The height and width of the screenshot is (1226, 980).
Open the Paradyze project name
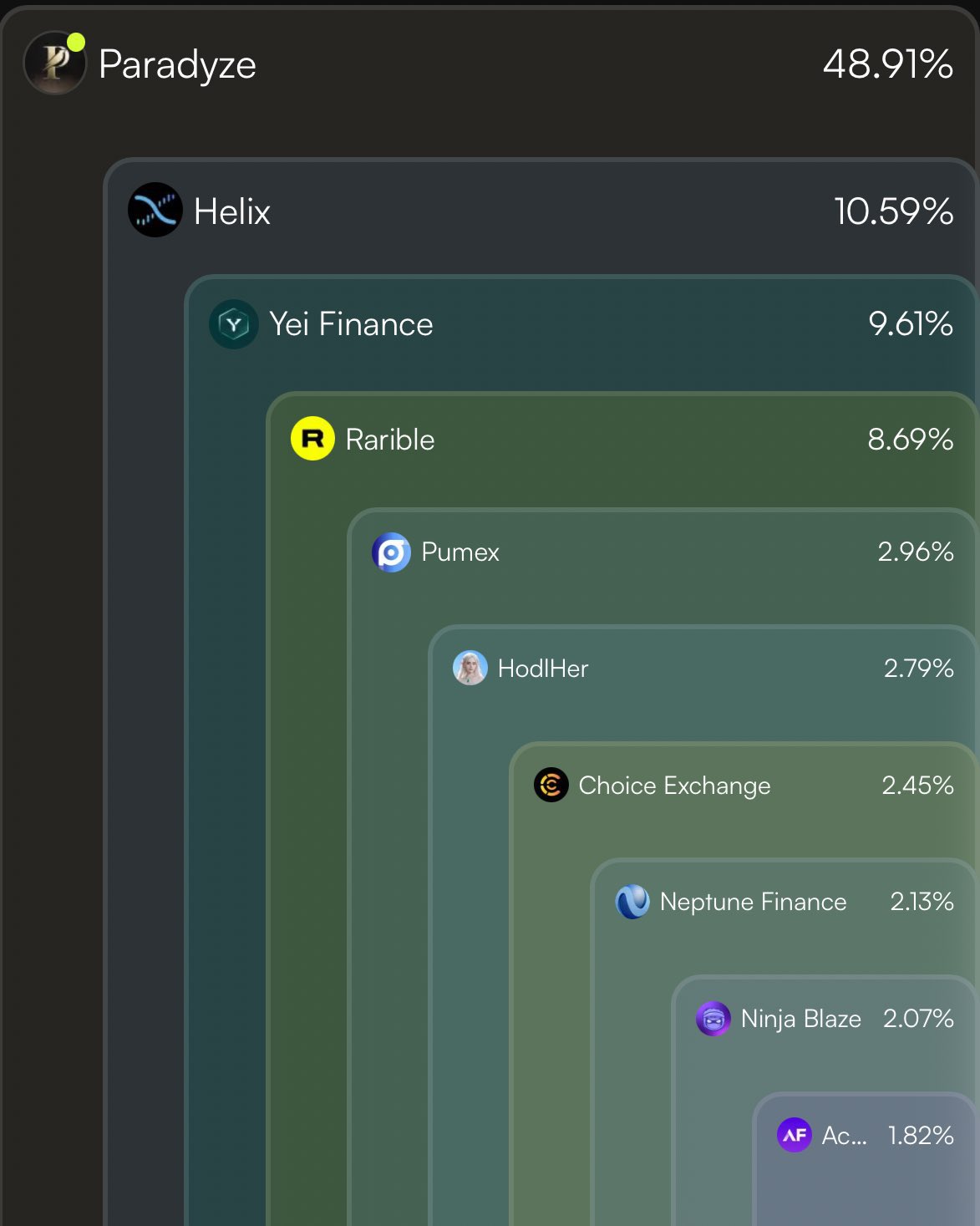point(177,64)
